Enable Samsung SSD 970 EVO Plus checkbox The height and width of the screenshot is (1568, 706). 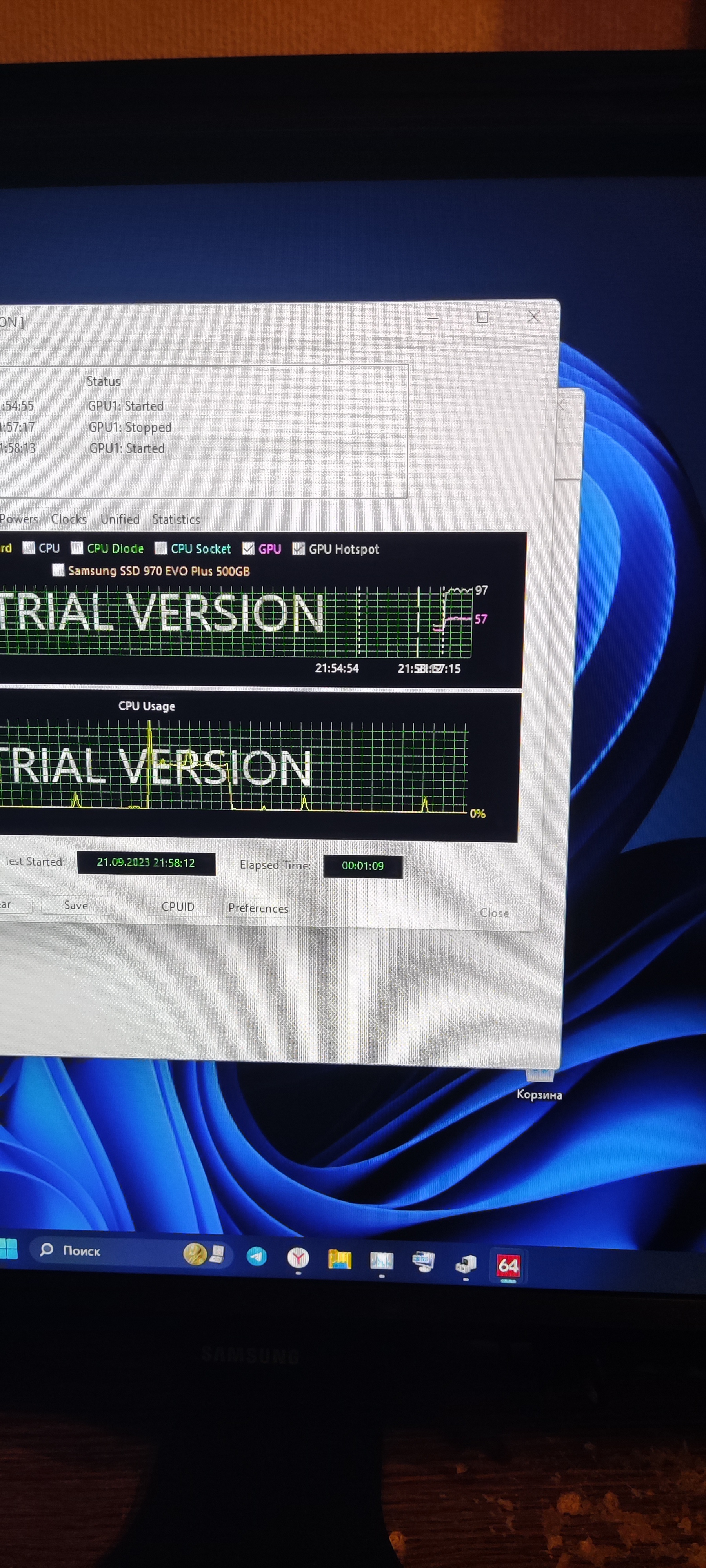pos(58,570)
